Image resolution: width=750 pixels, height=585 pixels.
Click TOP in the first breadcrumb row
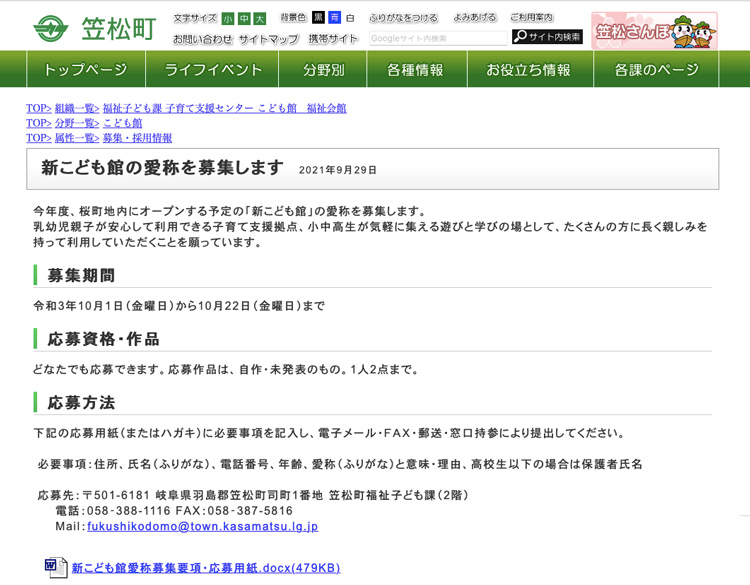pyautogui.click(x=39, y=109)
